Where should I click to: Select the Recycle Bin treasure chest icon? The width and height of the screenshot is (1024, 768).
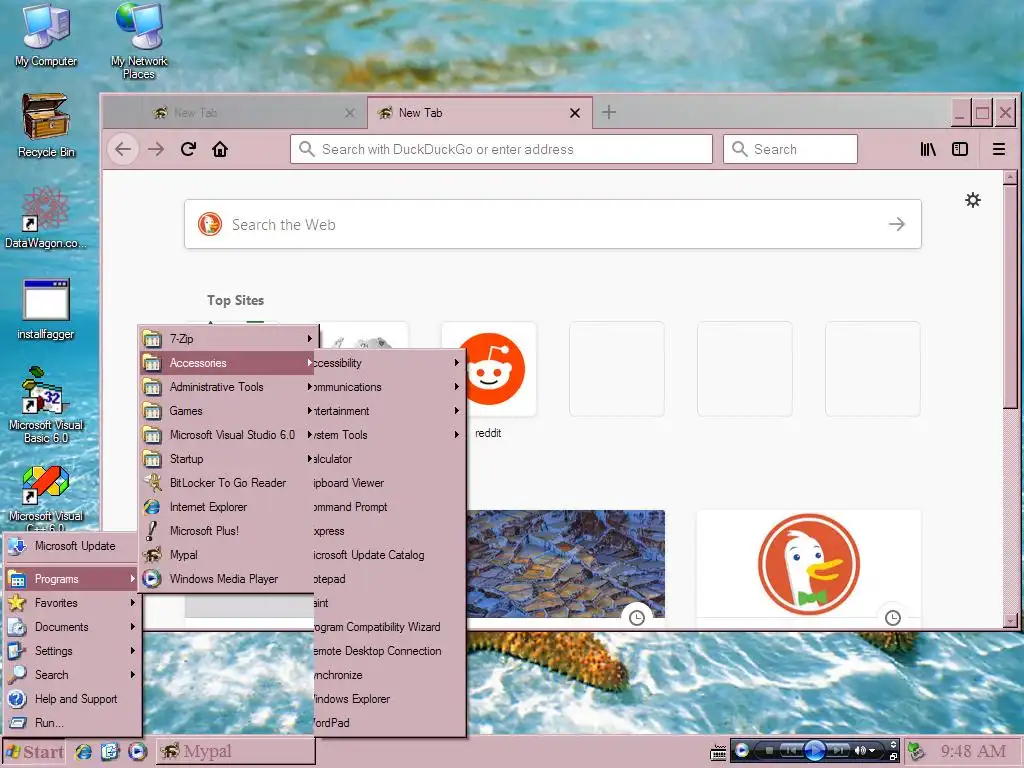tap(46, 125)
